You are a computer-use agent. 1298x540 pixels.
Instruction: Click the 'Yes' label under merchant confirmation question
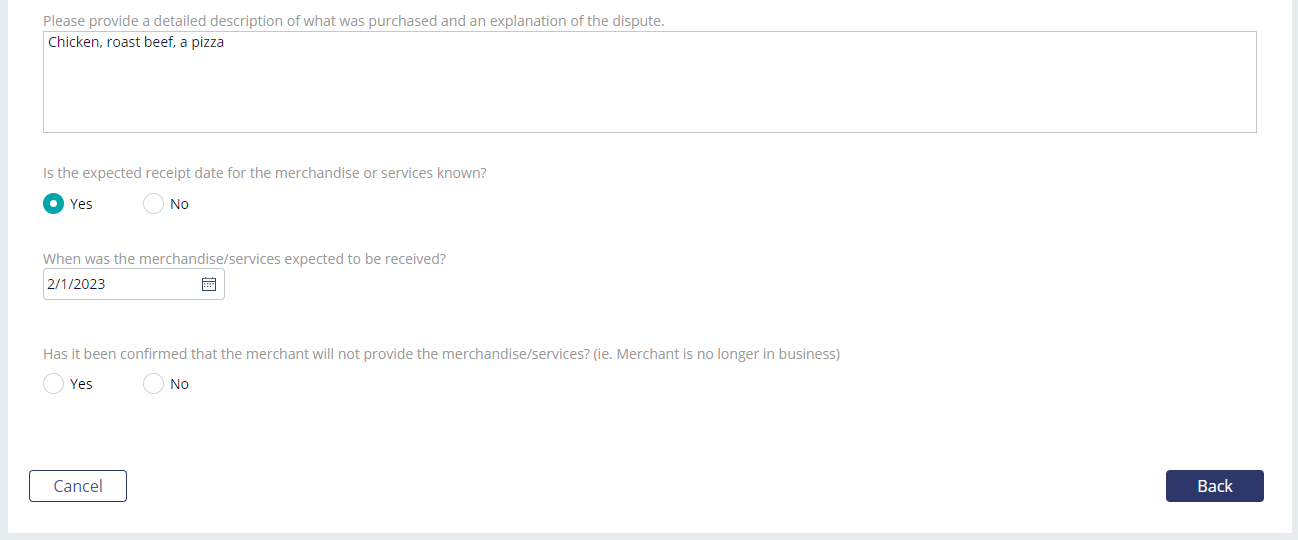point(81,384)
